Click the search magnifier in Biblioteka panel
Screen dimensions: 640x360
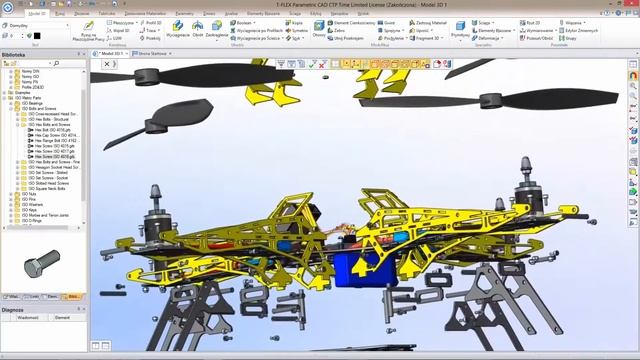point(56,63)
